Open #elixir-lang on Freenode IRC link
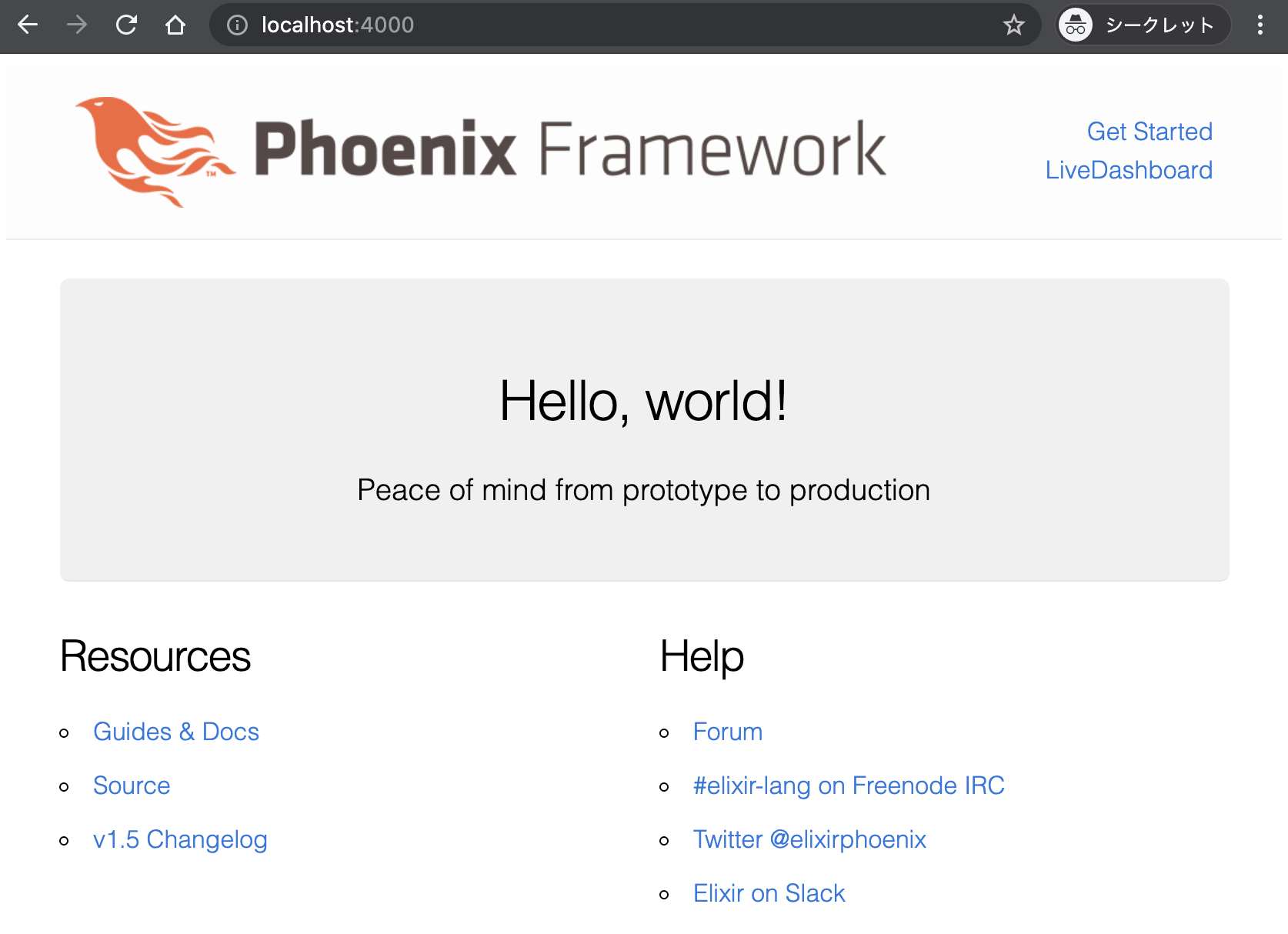 (849, 786)
